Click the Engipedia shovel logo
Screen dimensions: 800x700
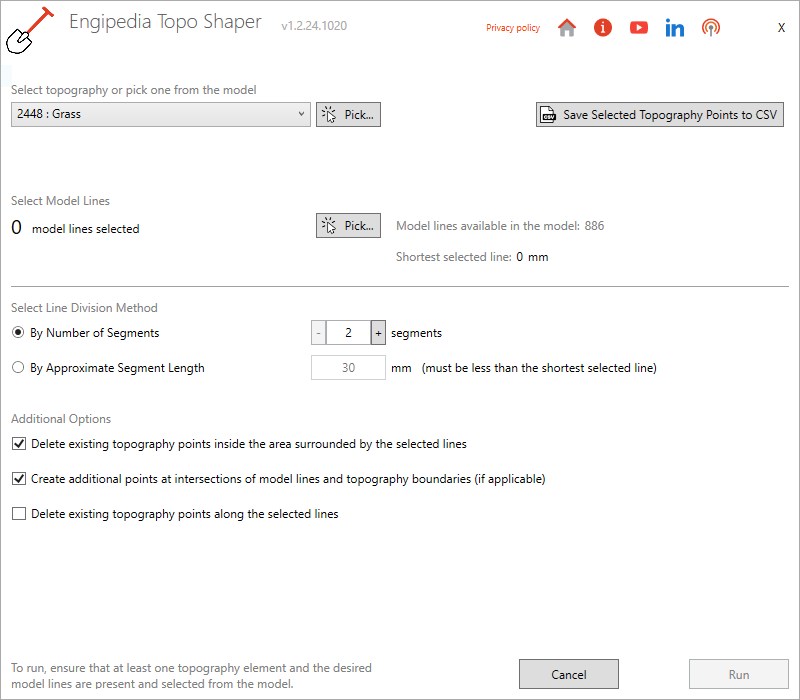tap(27, 30)
